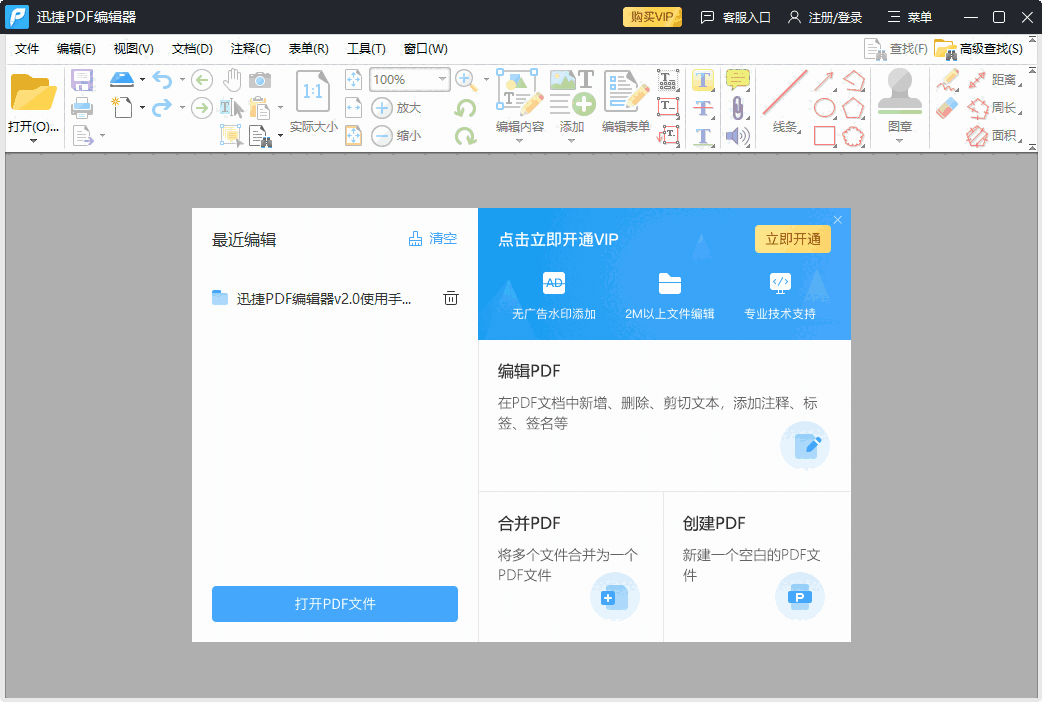The height and width of the screenshot is (703, 1043).
Task: Delete the recent file with trash icon
Action: click(451, 298)
